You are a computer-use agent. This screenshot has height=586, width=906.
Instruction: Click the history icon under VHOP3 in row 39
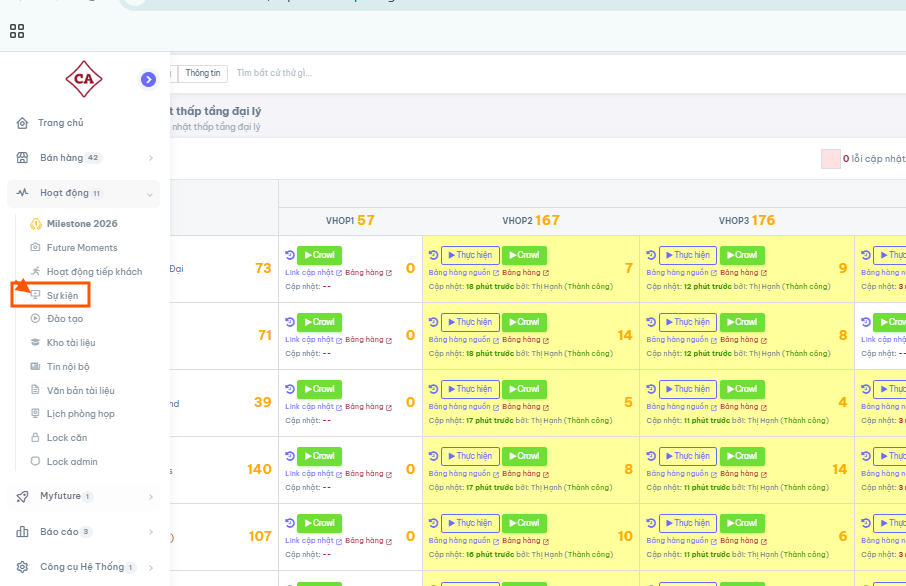pos(651,389)
